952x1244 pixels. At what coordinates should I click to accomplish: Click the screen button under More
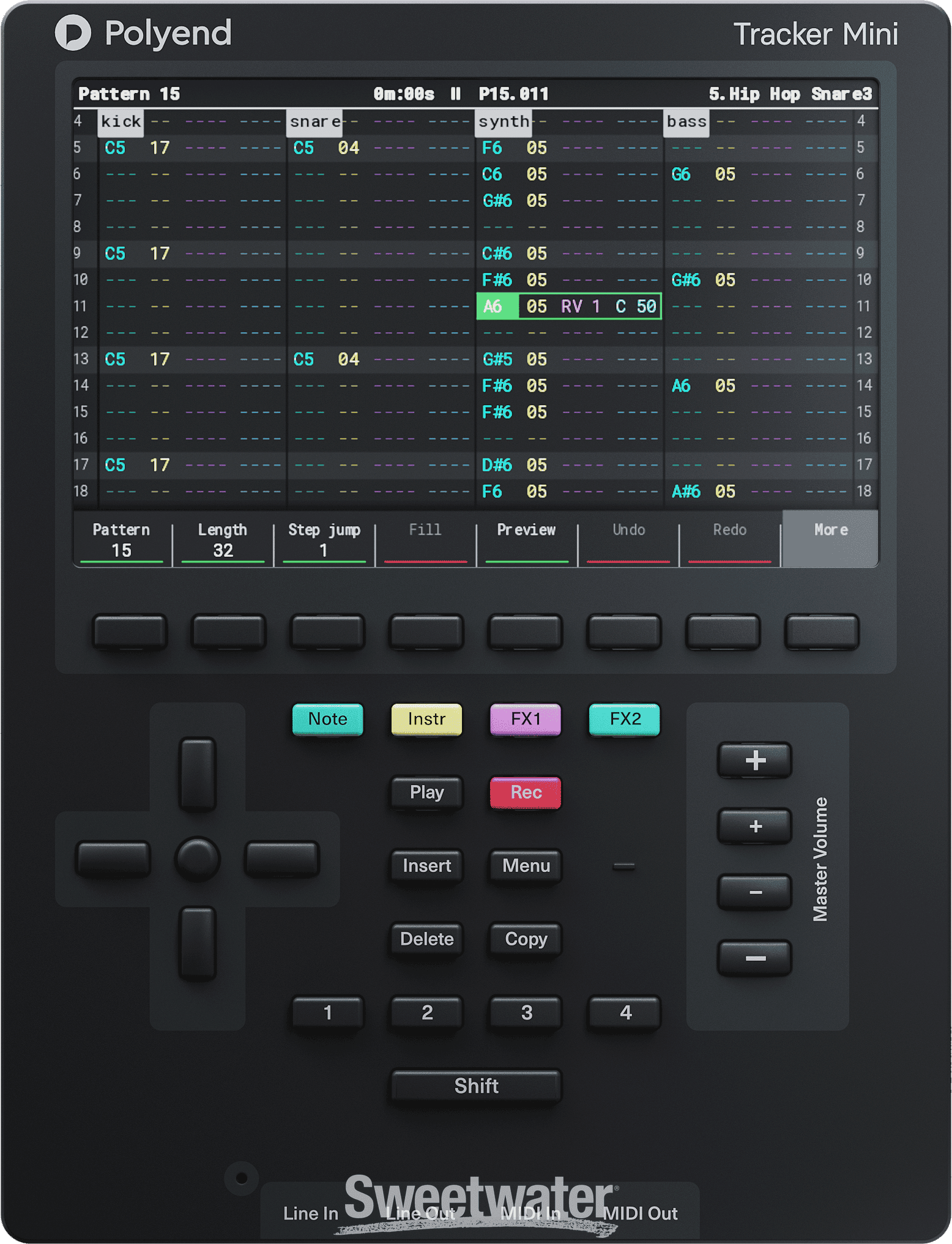coord(822,631)
